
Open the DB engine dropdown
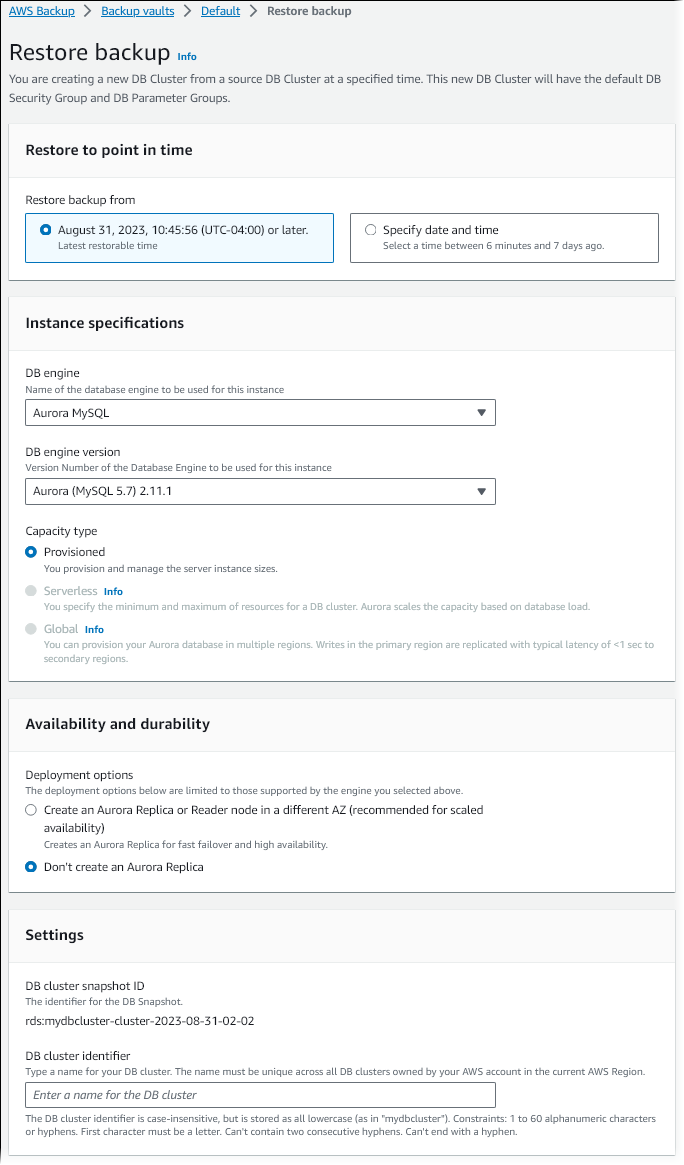click(260, 412)
